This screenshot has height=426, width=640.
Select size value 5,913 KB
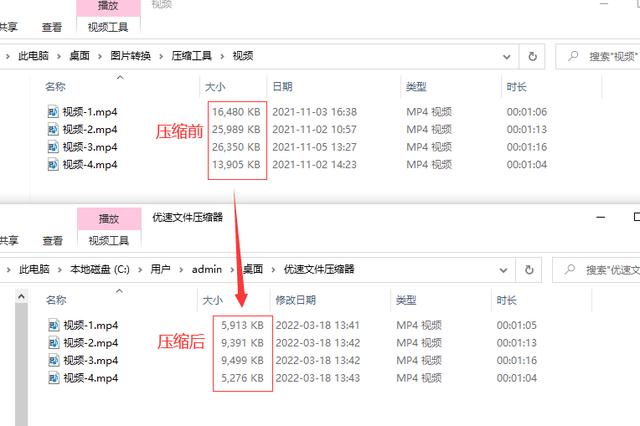(x=242, y=325)
